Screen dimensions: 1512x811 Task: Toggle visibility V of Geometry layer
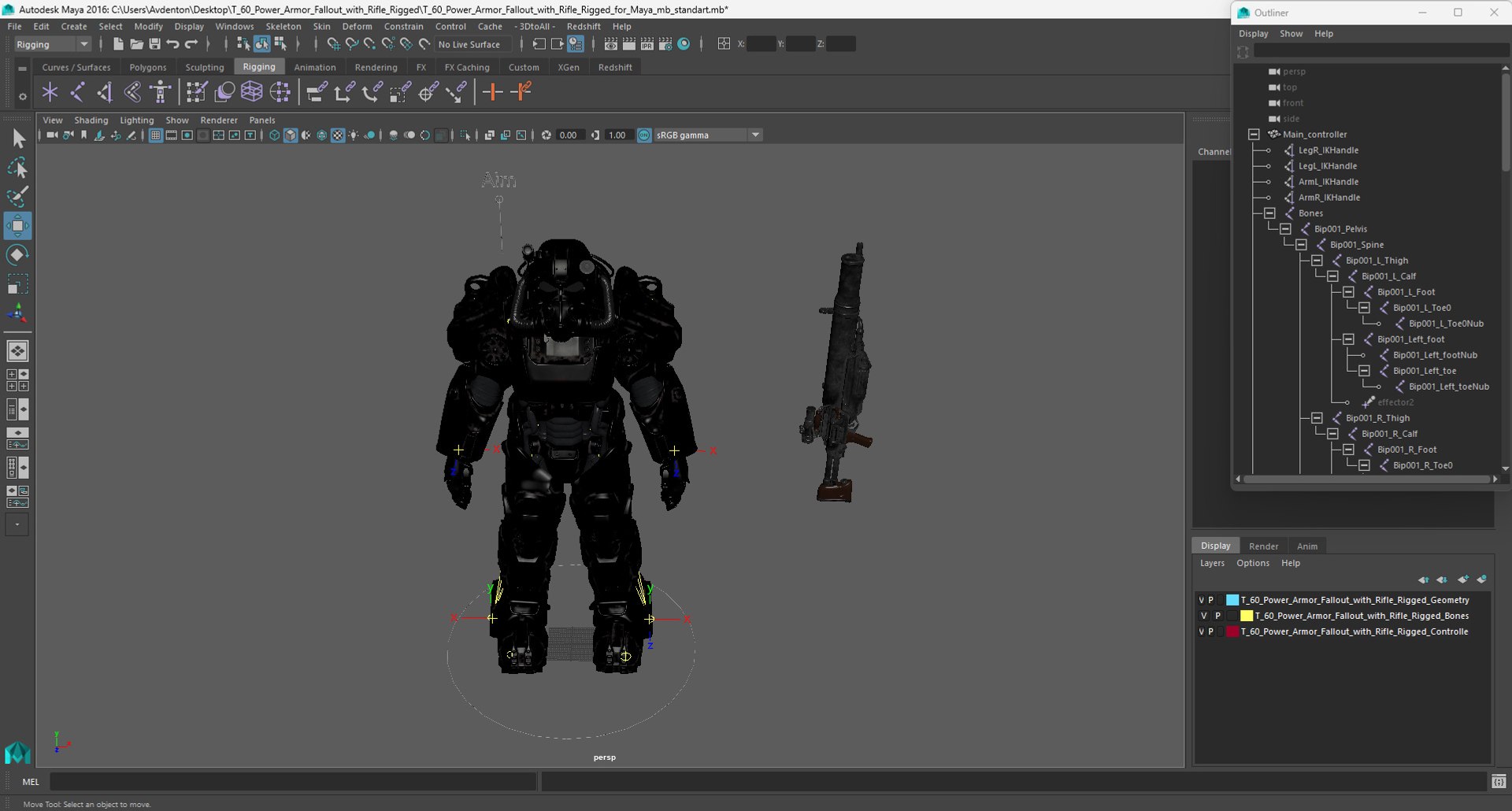(x=1201, y=600)
